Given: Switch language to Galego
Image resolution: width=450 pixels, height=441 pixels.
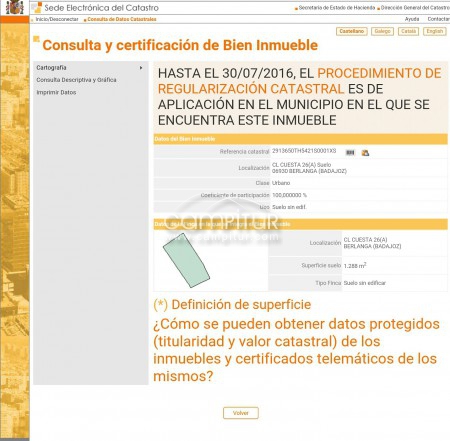Looking at the screenshot, I should [382, 31].
